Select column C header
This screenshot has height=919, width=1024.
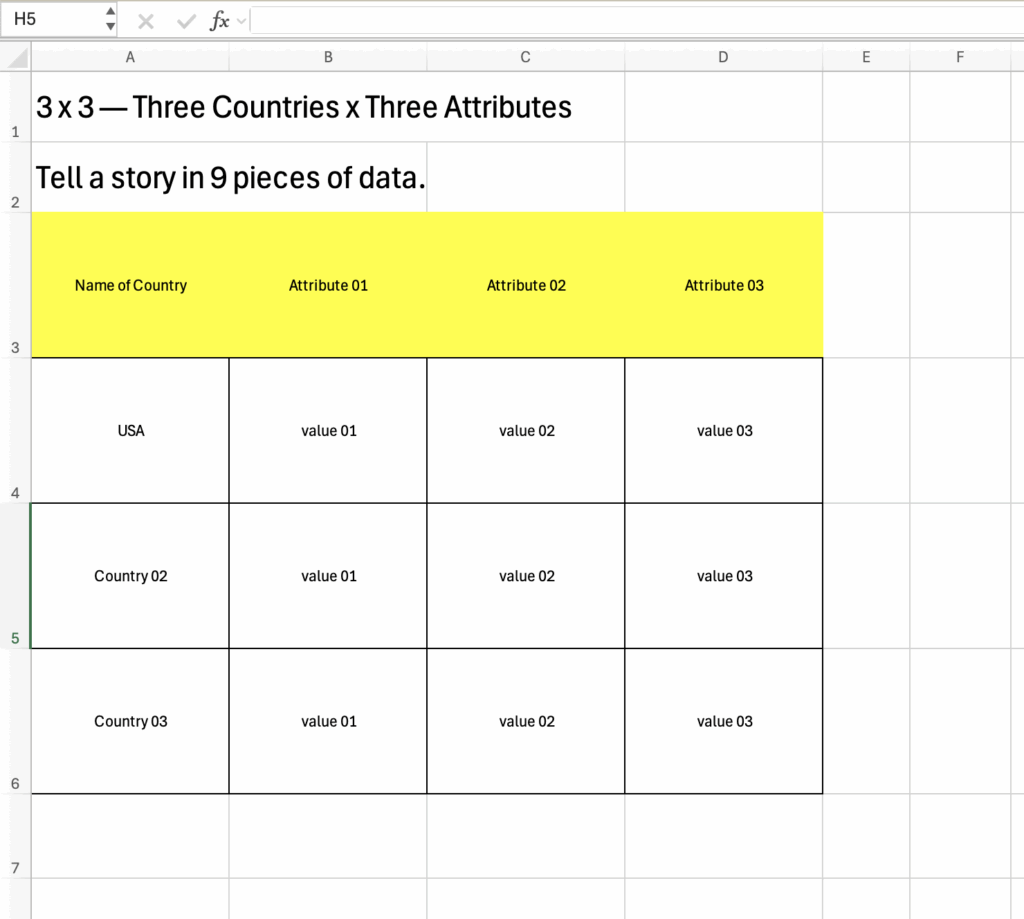coord(525,58)
